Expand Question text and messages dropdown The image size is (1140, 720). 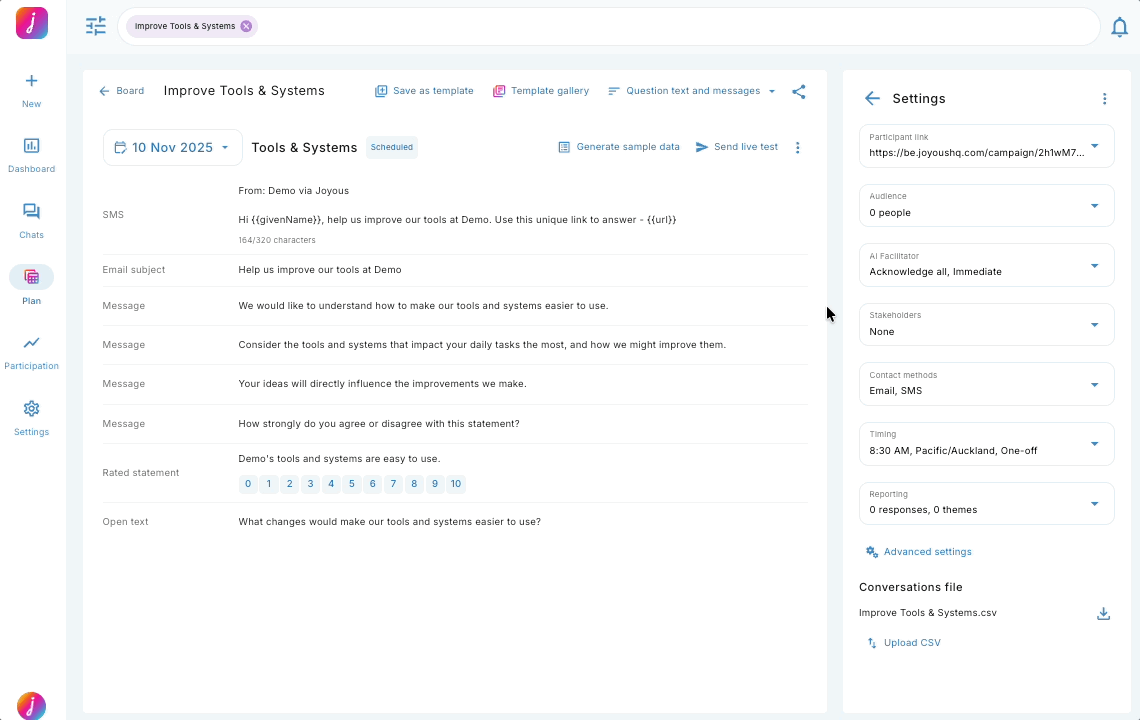(x=692, y=91)
